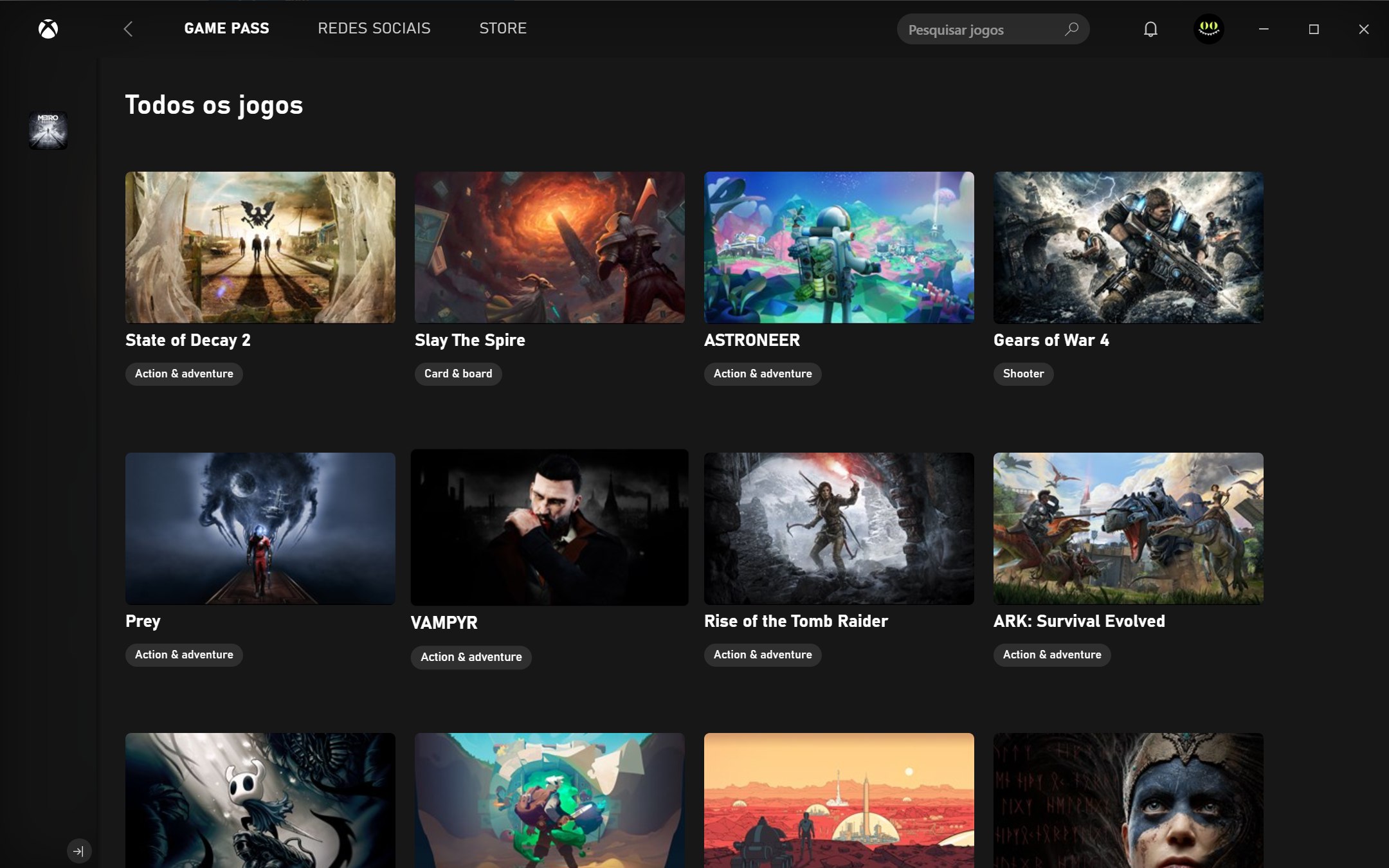Viewport: 1389px width, 868px height.
Task: Open the Hollow Knight cover image
Action: click(x=260, y=800)
